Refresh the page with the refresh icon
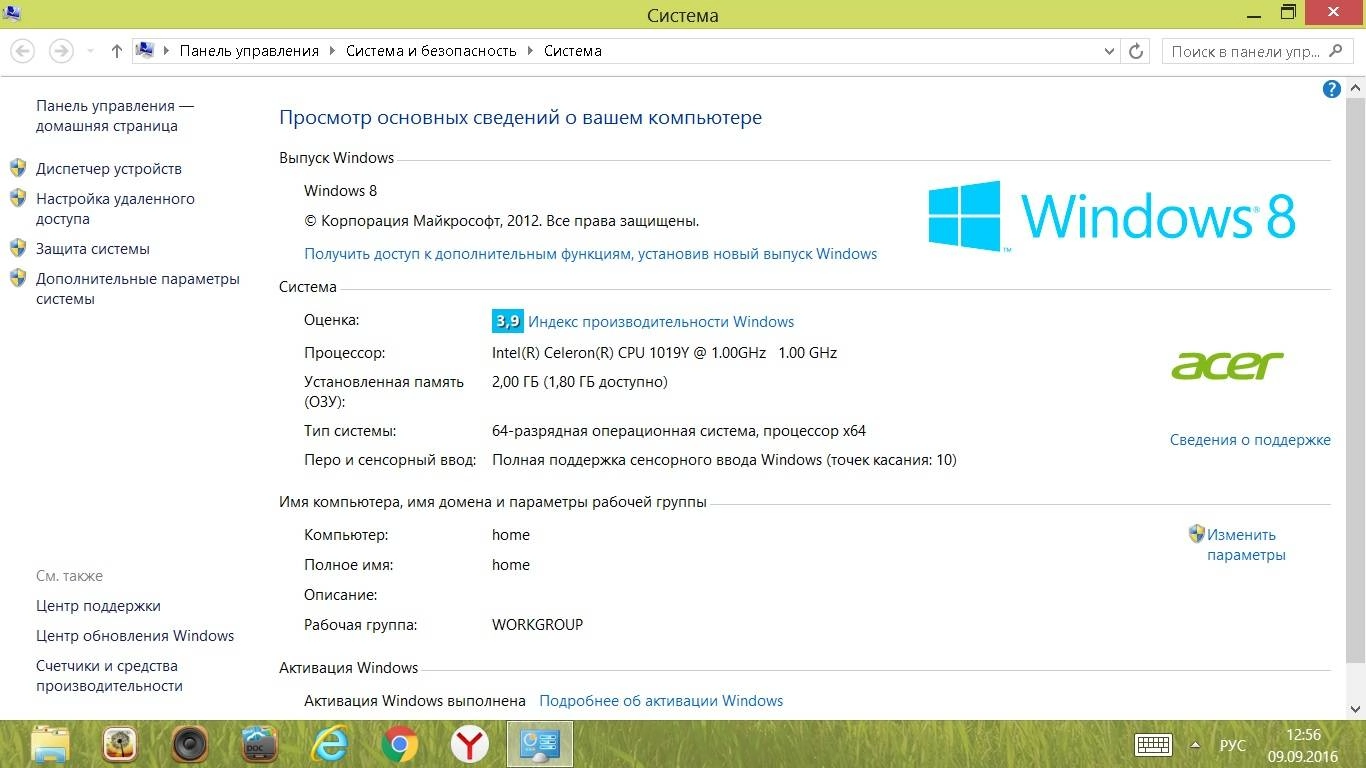The height and width of the screenshot is (768, 1366). tap(1136, 51)
